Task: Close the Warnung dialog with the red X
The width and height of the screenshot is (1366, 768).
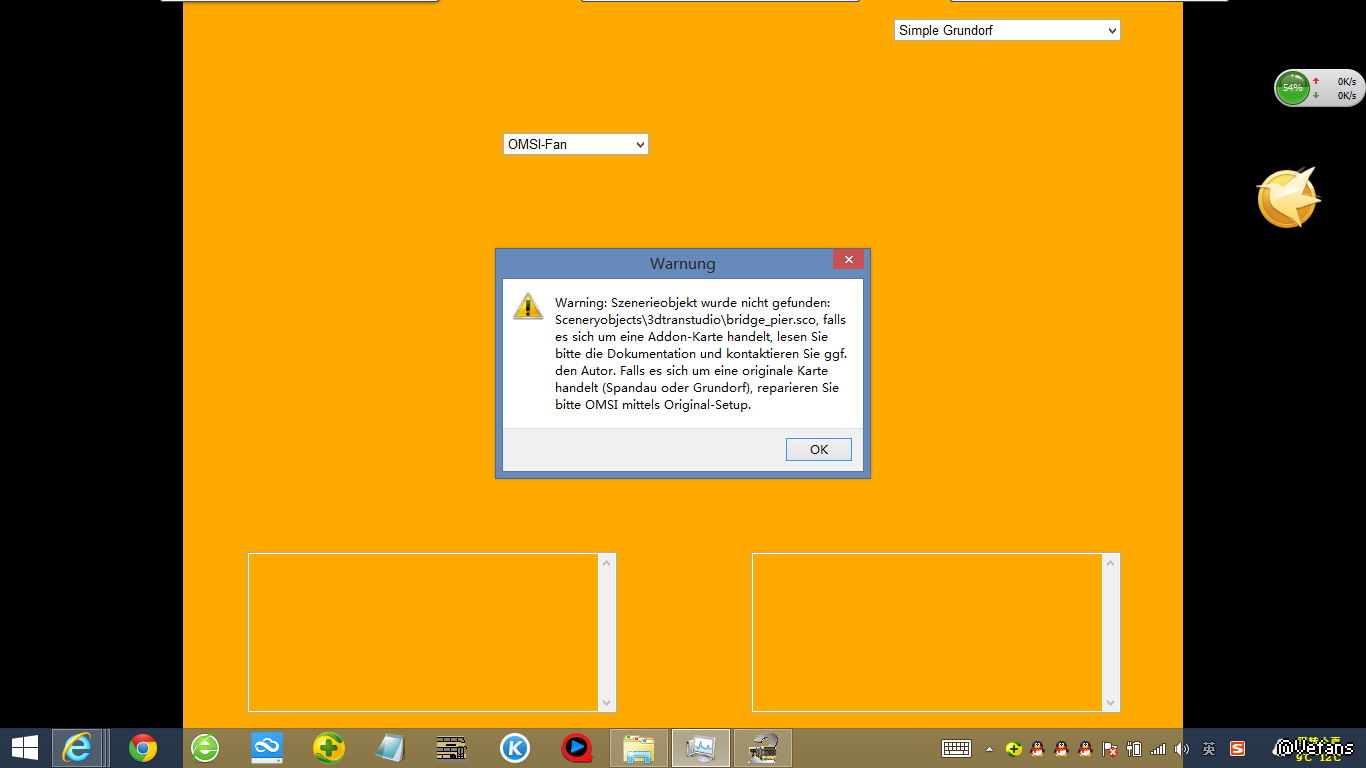Action: point(848,260)
